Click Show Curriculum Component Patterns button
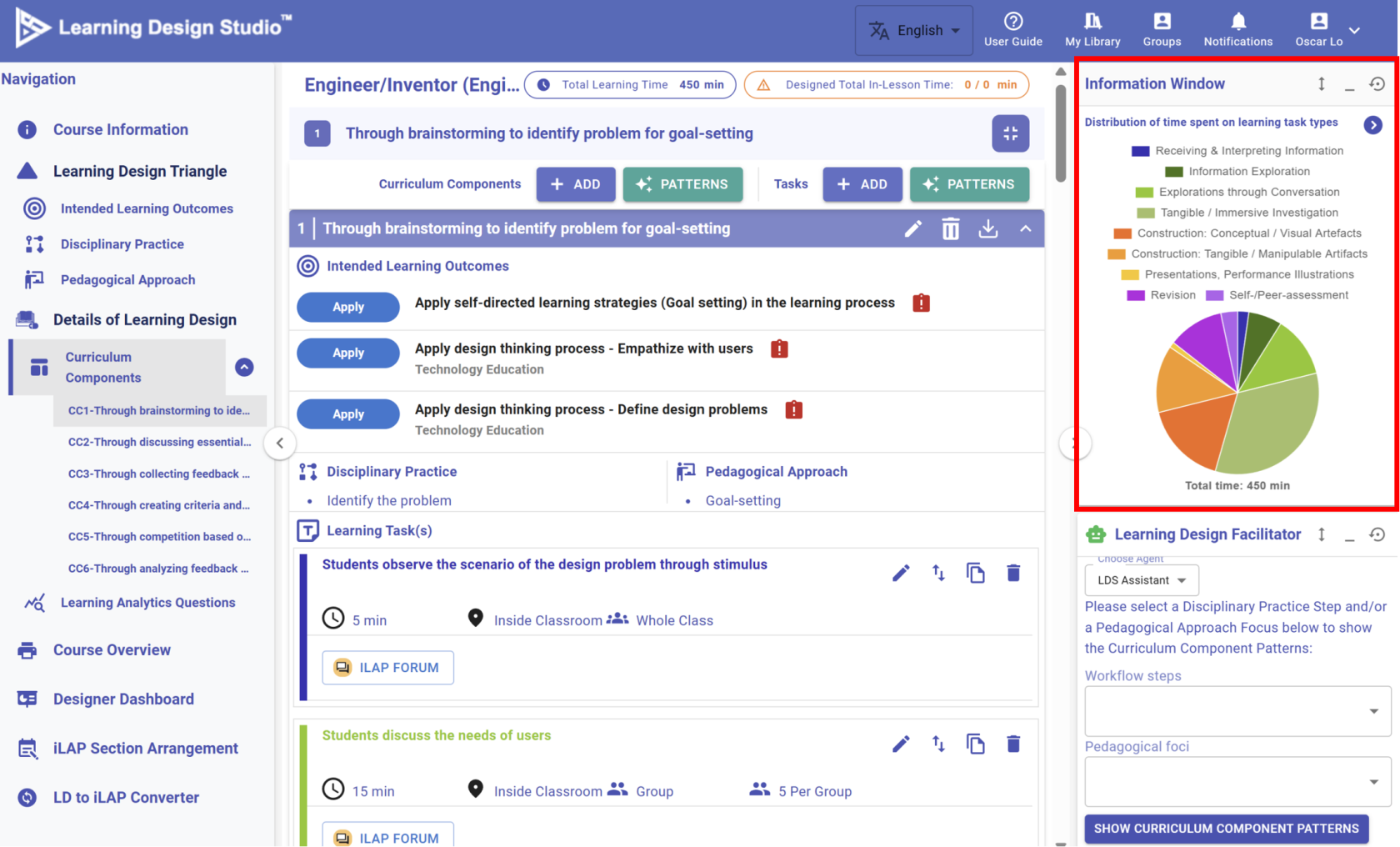1400x847 pixels. pyautogui.click(x=1227, y=829)
